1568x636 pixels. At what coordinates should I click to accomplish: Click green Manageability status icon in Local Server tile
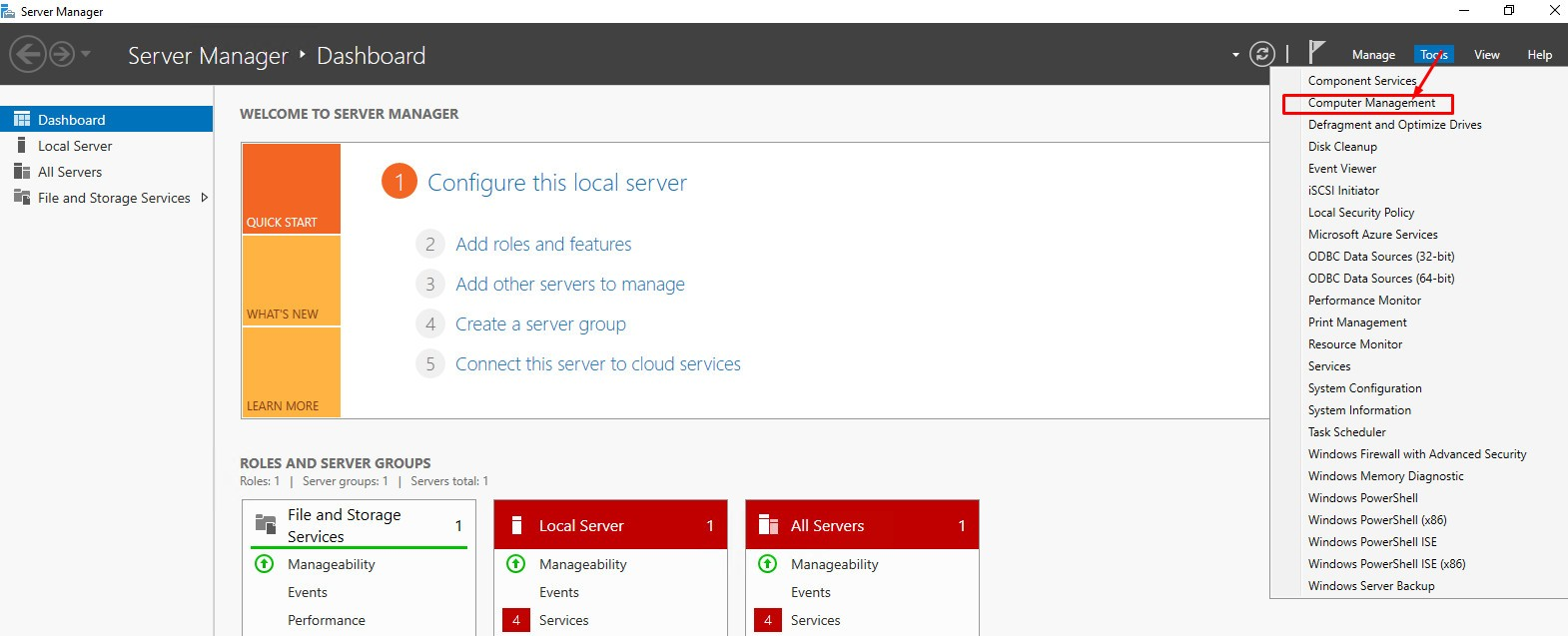click(x=516, y=564)
